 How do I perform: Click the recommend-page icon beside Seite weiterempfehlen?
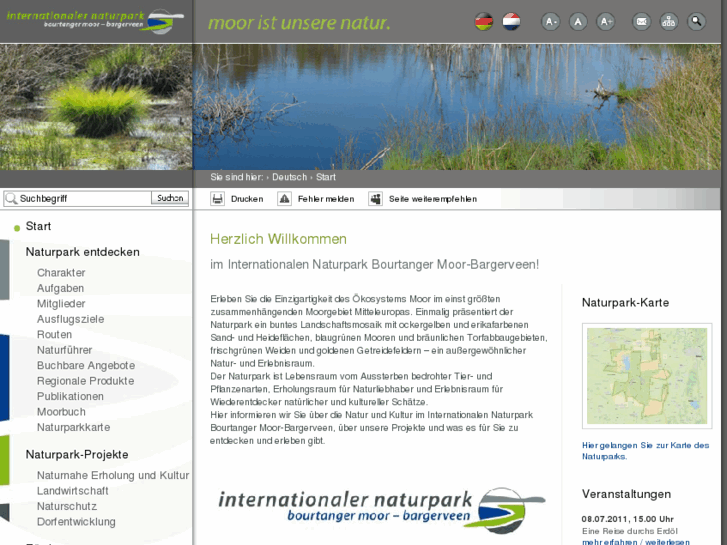[x=376, y=199]
